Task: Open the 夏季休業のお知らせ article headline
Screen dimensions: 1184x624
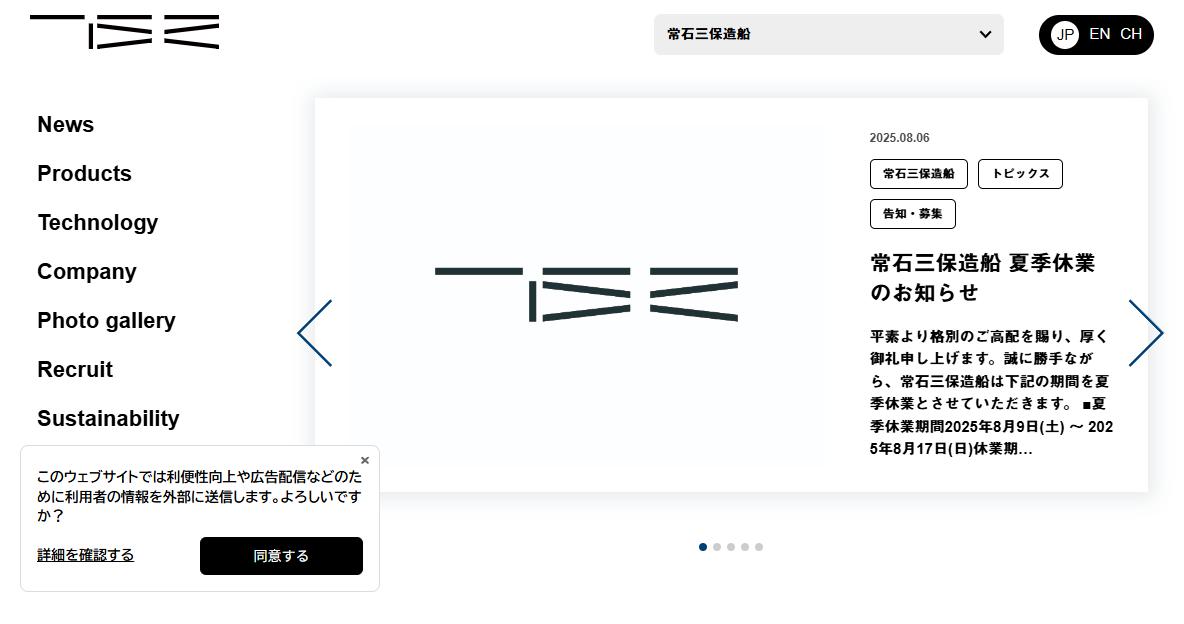Action: click(982, 277)
